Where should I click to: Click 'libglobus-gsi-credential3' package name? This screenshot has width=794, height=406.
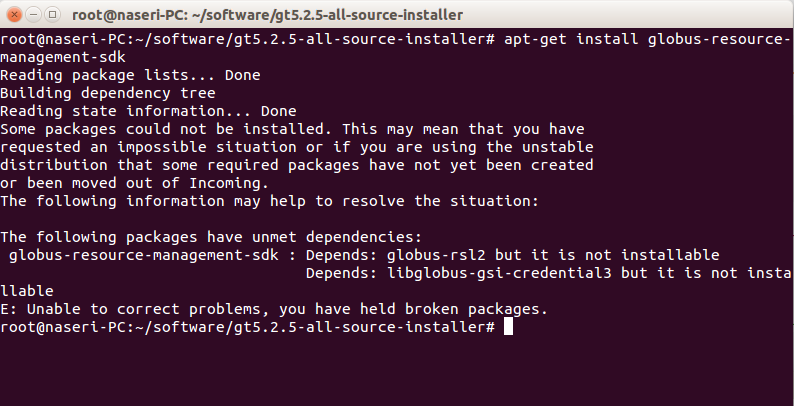pyautogui.click(x=499, y=273)
